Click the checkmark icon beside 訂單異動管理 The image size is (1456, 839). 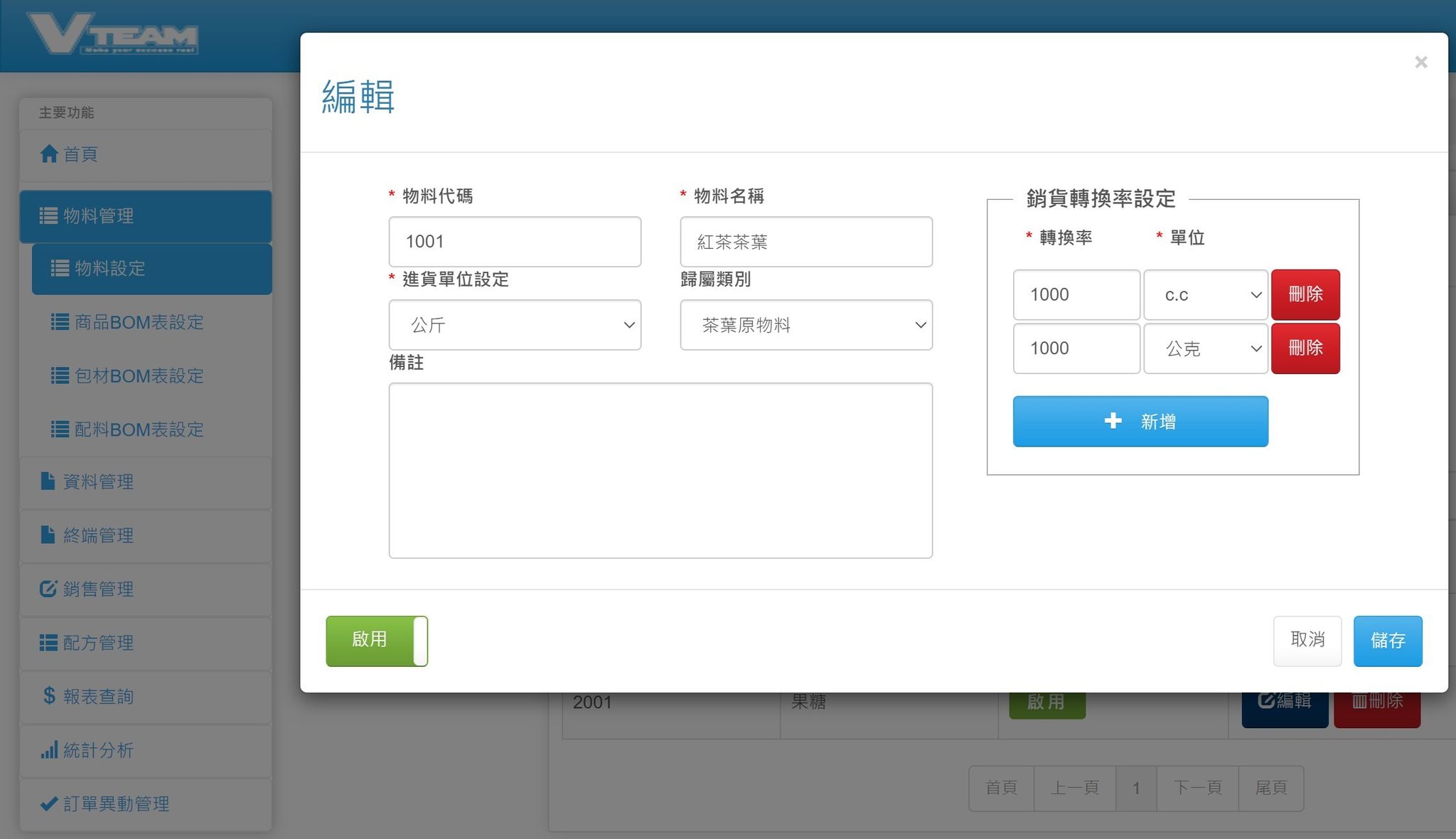click(48, 803)
